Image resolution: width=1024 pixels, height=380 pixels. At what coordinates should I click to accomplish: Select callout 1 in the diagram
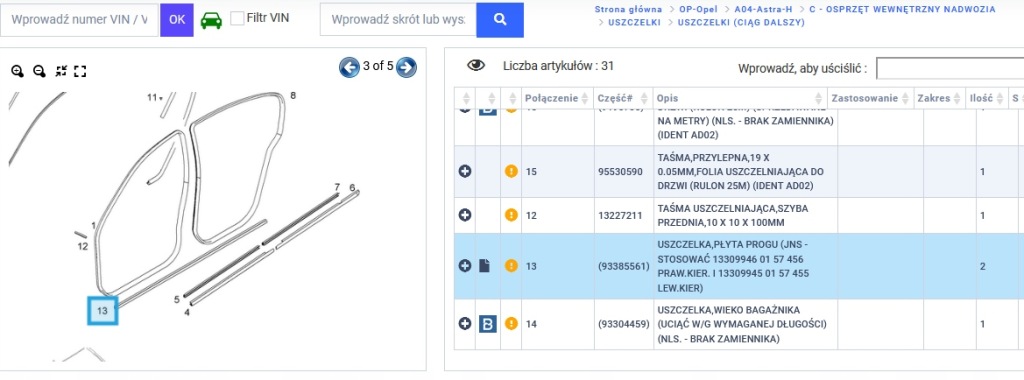tap(93, 225)
